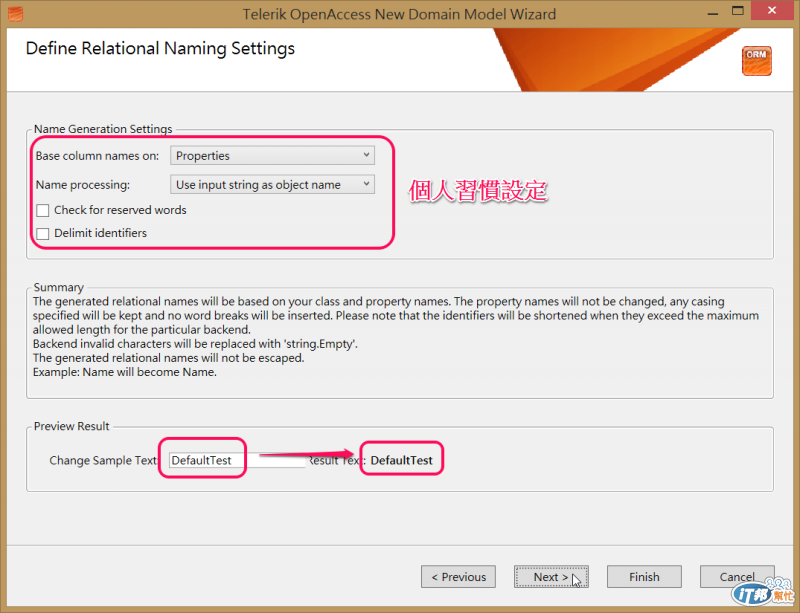Click the orange ORM logo icon
800x613 pixels.
(x=757, y=61)
